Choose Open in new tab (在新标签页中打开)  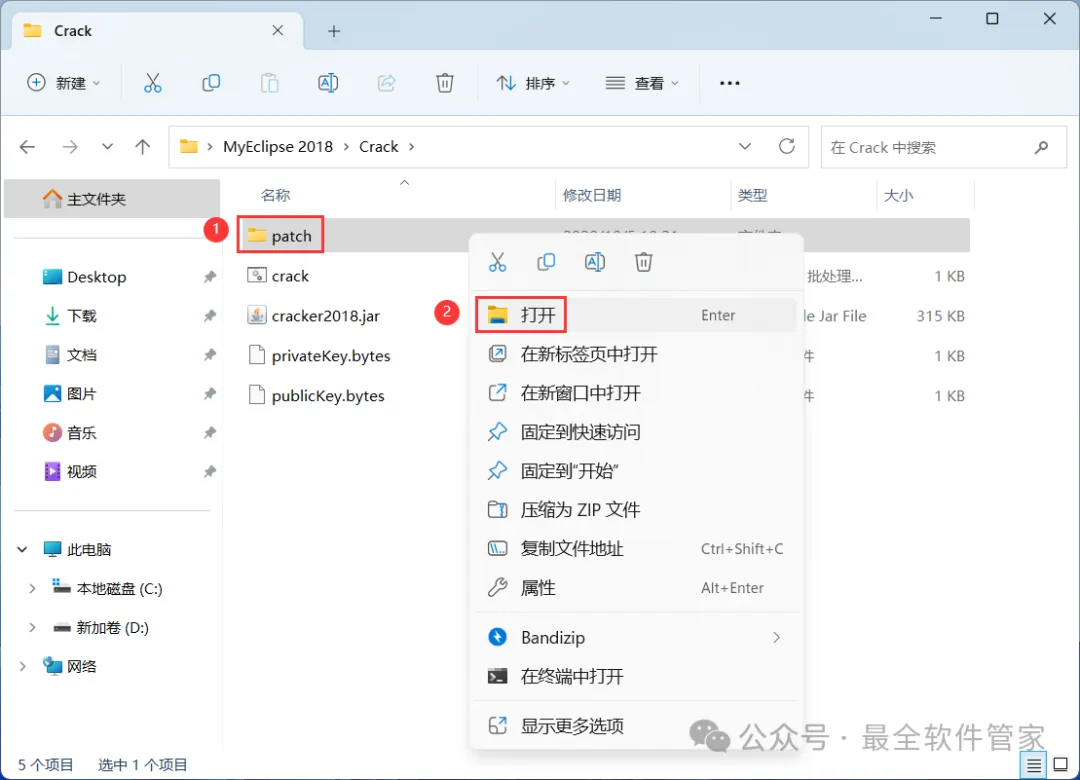pyautogui.click(x=636, y=354)
